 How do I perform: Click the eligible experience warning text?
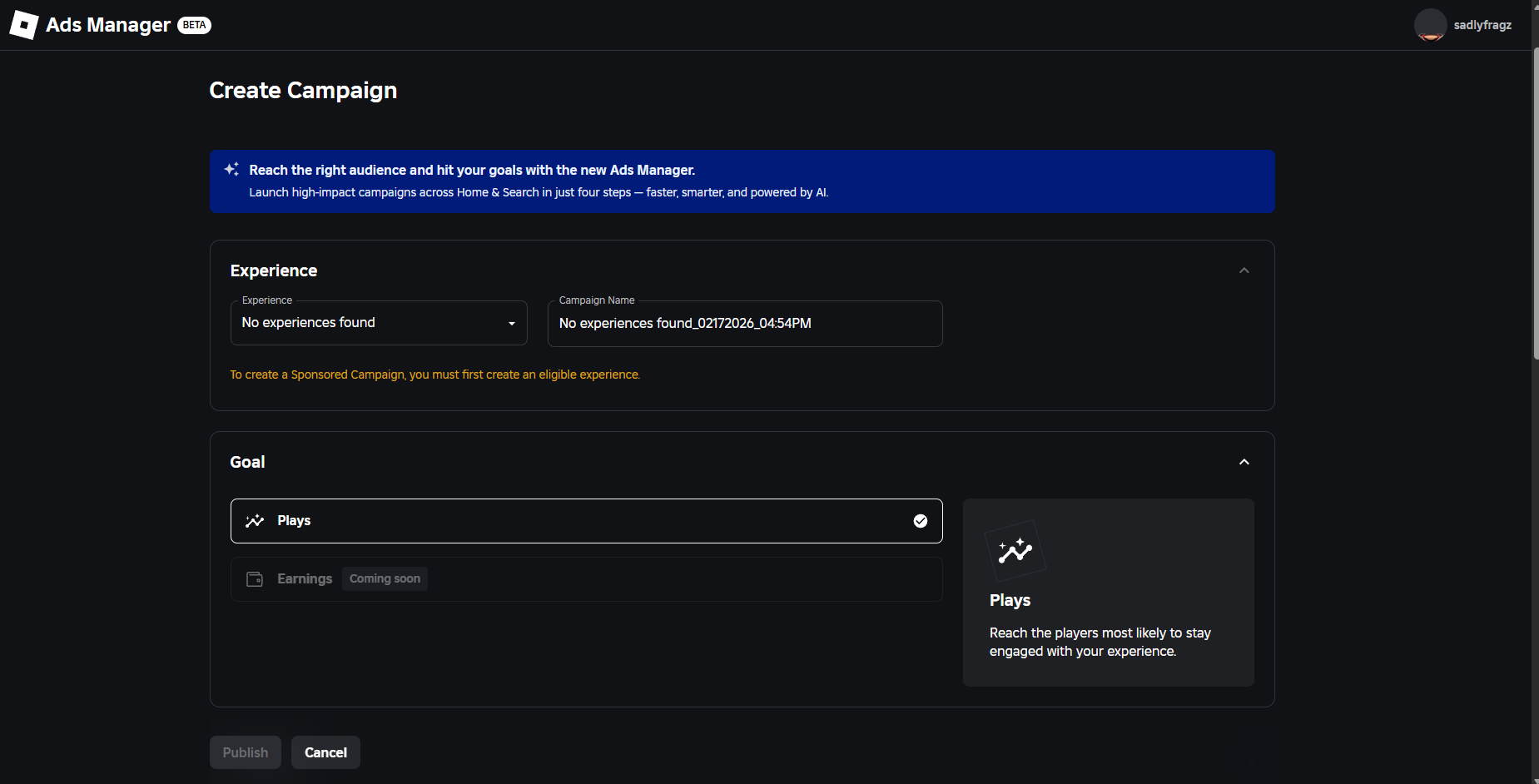[434, 375]
